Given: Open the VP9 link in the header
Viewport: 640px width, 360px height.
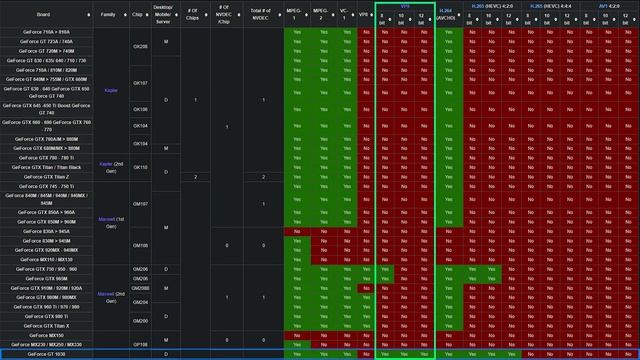Looking at the screenshot, I should (x=404, y=6).
